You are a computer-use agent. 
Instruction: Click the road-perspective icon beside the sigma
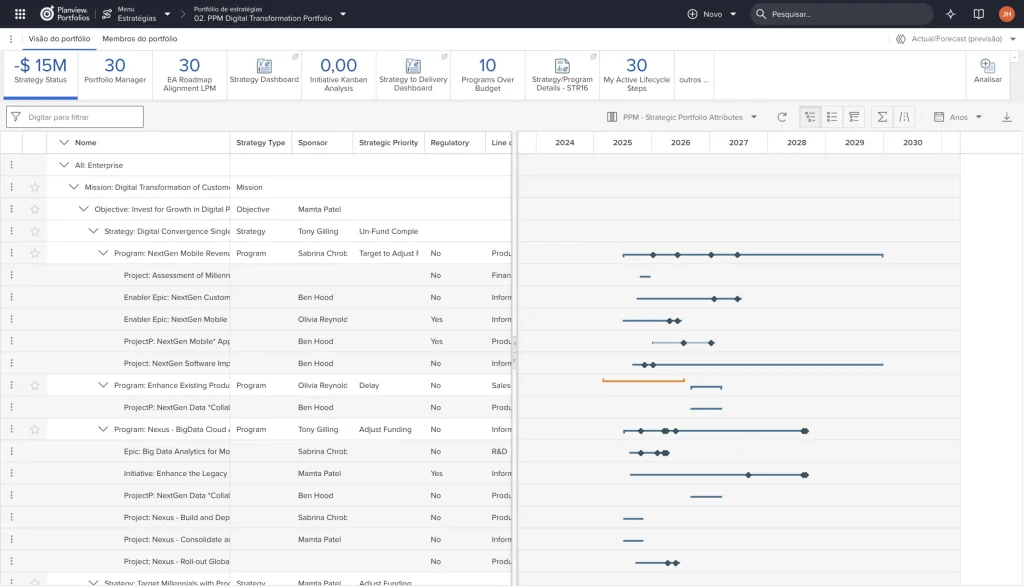pyautogui.click(x=904, y=117)
